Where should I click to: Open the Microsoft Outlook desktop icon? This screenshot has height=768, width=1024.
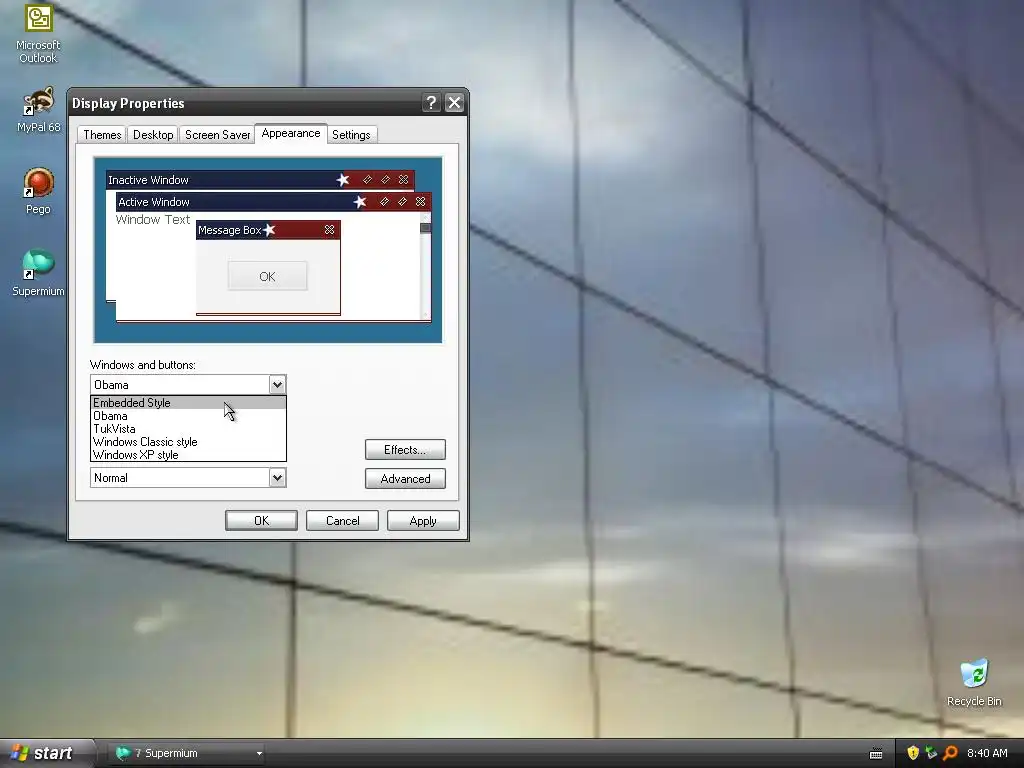[x=38, y=33]
